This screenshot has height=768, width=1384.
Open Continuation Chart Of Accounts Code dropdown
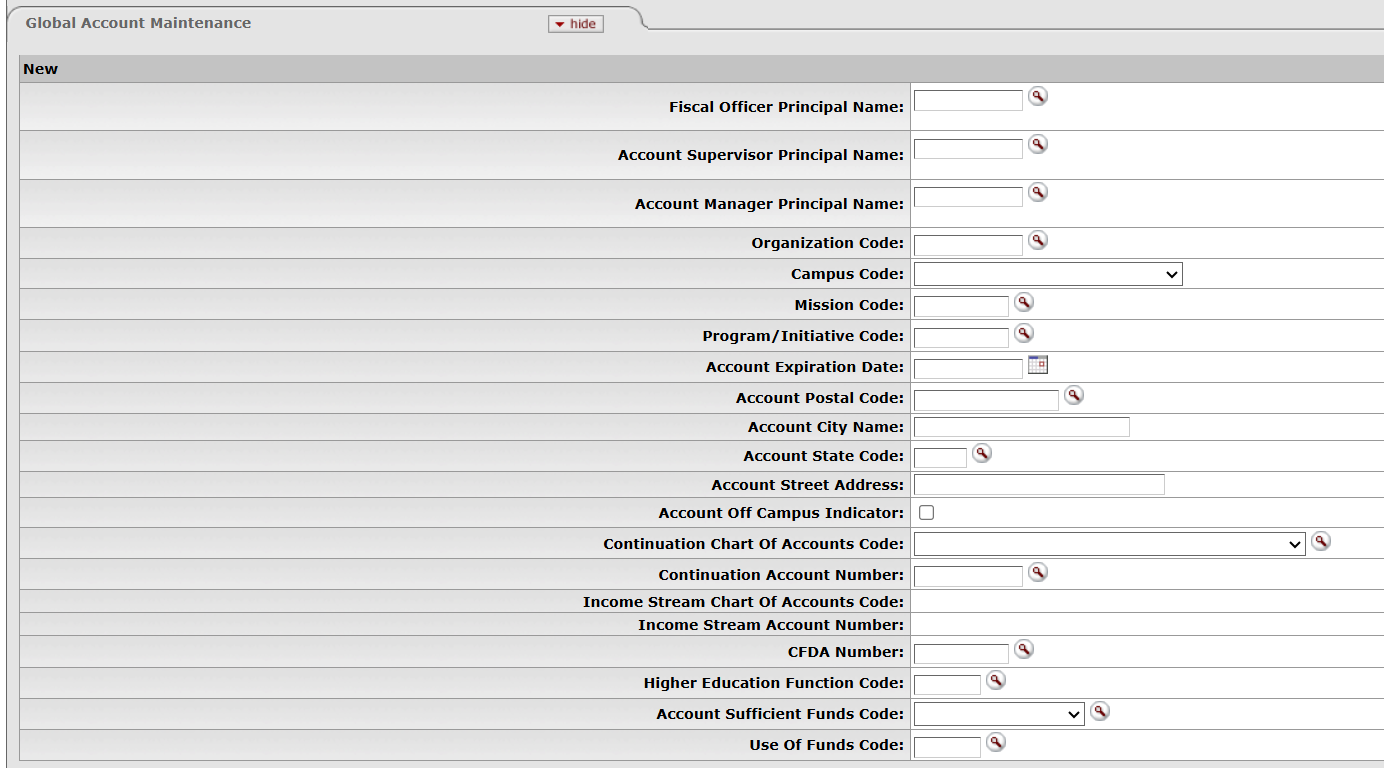point(1110,544)
